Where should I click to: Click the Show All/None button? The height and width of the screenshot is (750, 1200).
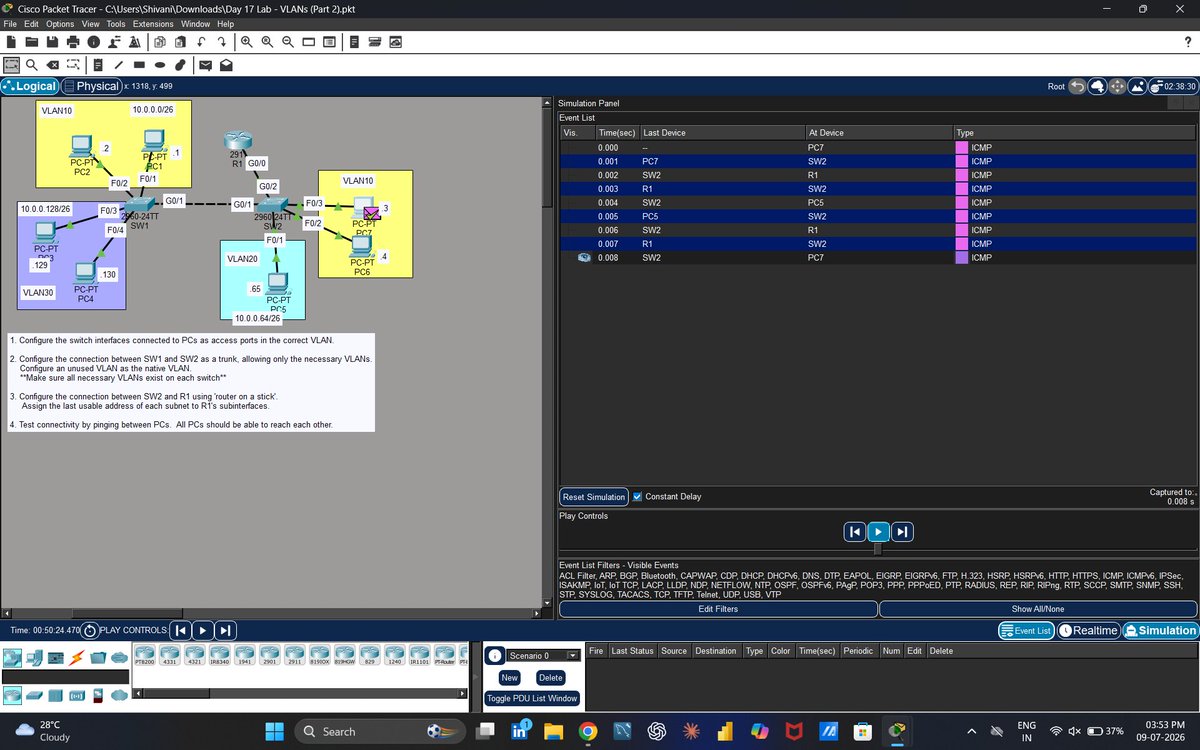click(x=1037, y=609)
